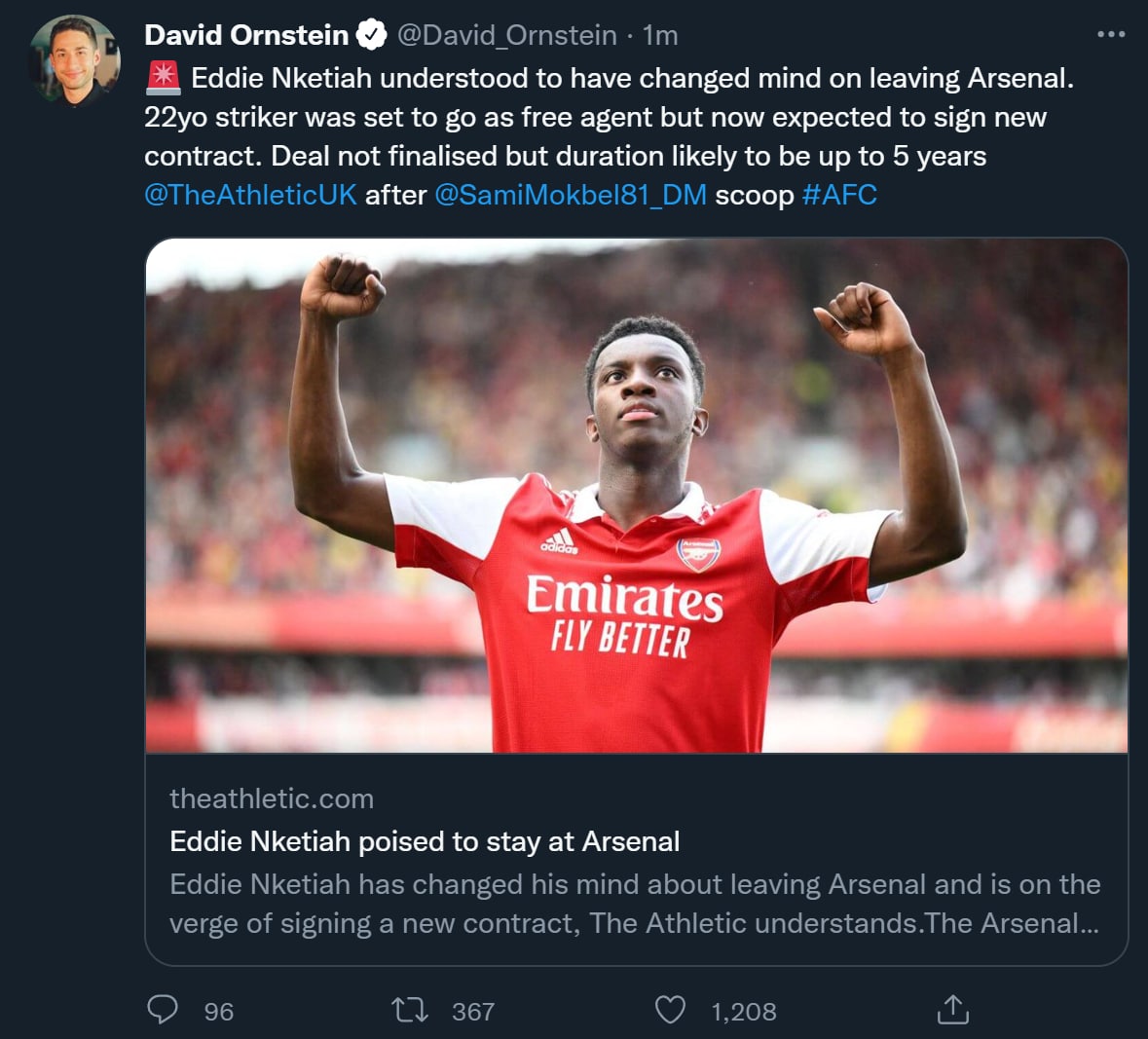Open the @TheAthleticUK mention

click(250, 195)
